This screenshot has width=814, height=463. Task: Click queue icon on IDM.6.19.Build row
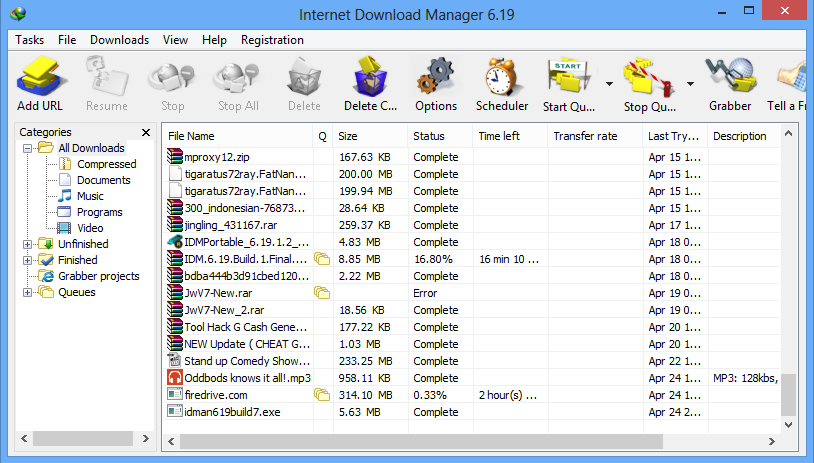(x=322, y=259)
